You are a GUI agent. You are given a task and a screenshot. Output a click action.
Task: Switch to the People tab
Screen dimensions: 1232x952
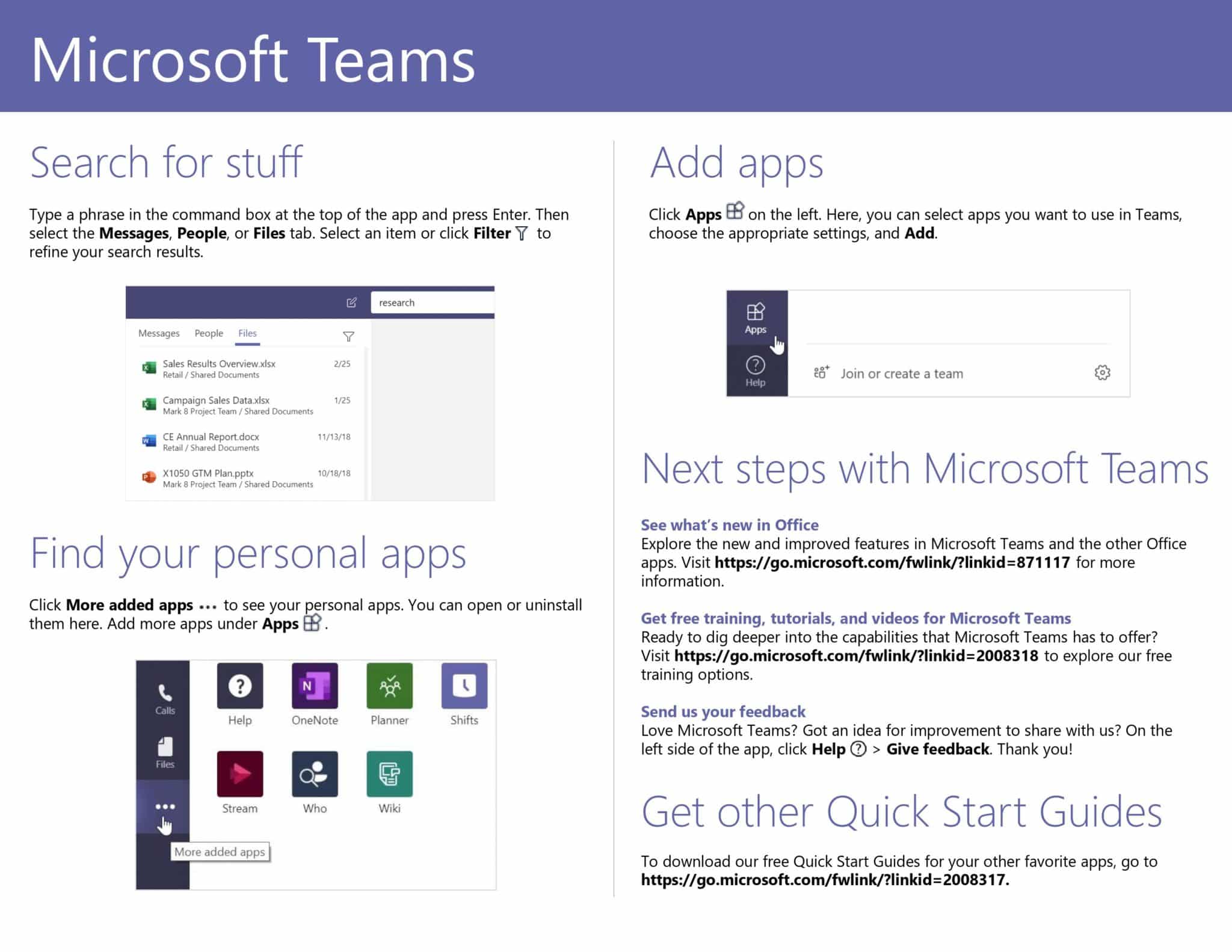click(208, 333)
